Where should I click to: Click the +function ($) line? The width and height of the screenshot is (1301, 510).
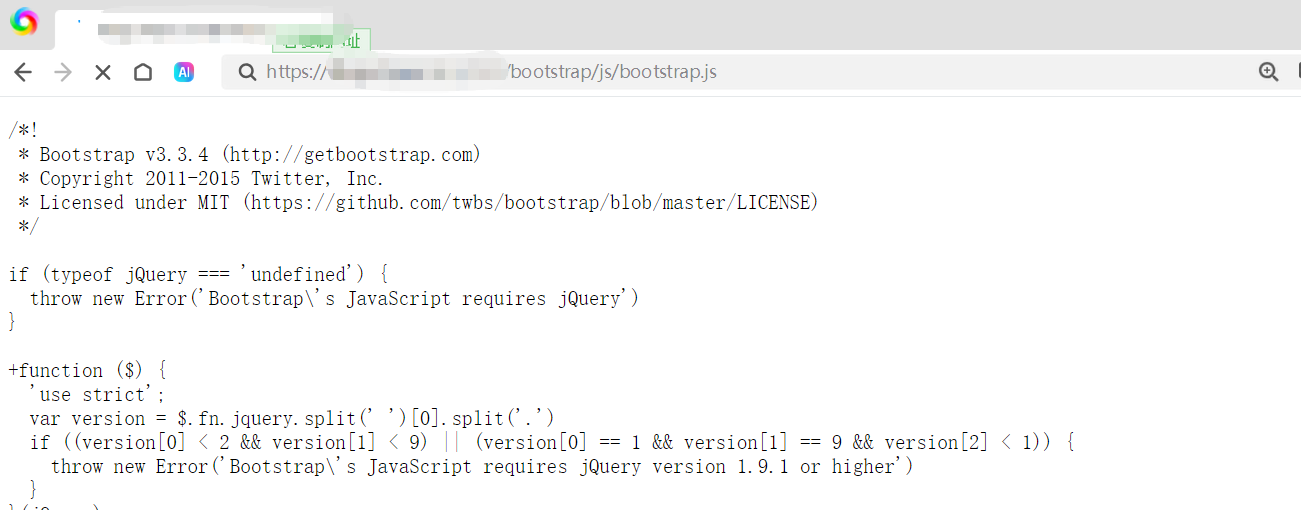pos(88,370)
